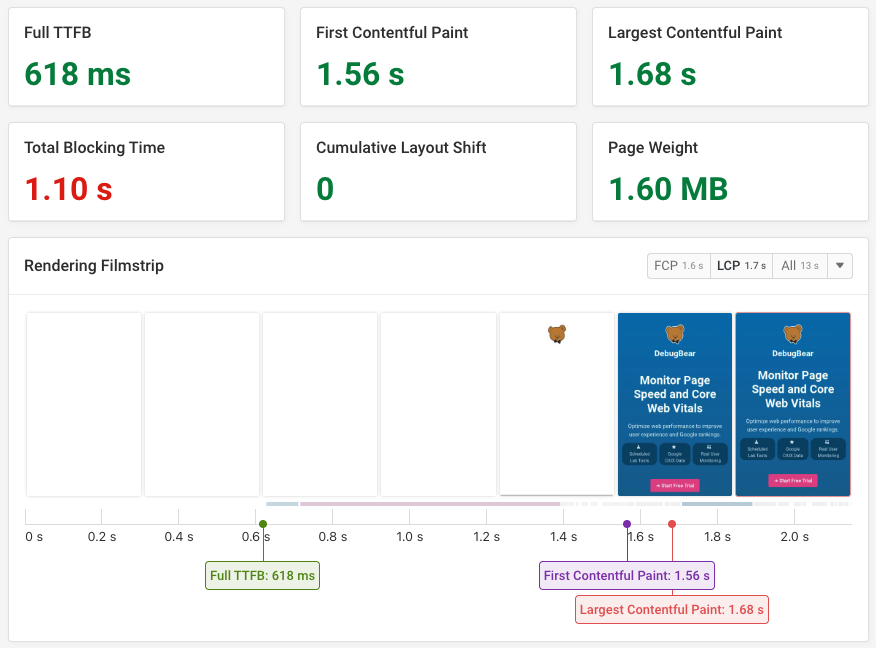Click the Google CrUX Data icon in the last thumbnail
The width and height of the screenshot is (876, 648).
792,449
